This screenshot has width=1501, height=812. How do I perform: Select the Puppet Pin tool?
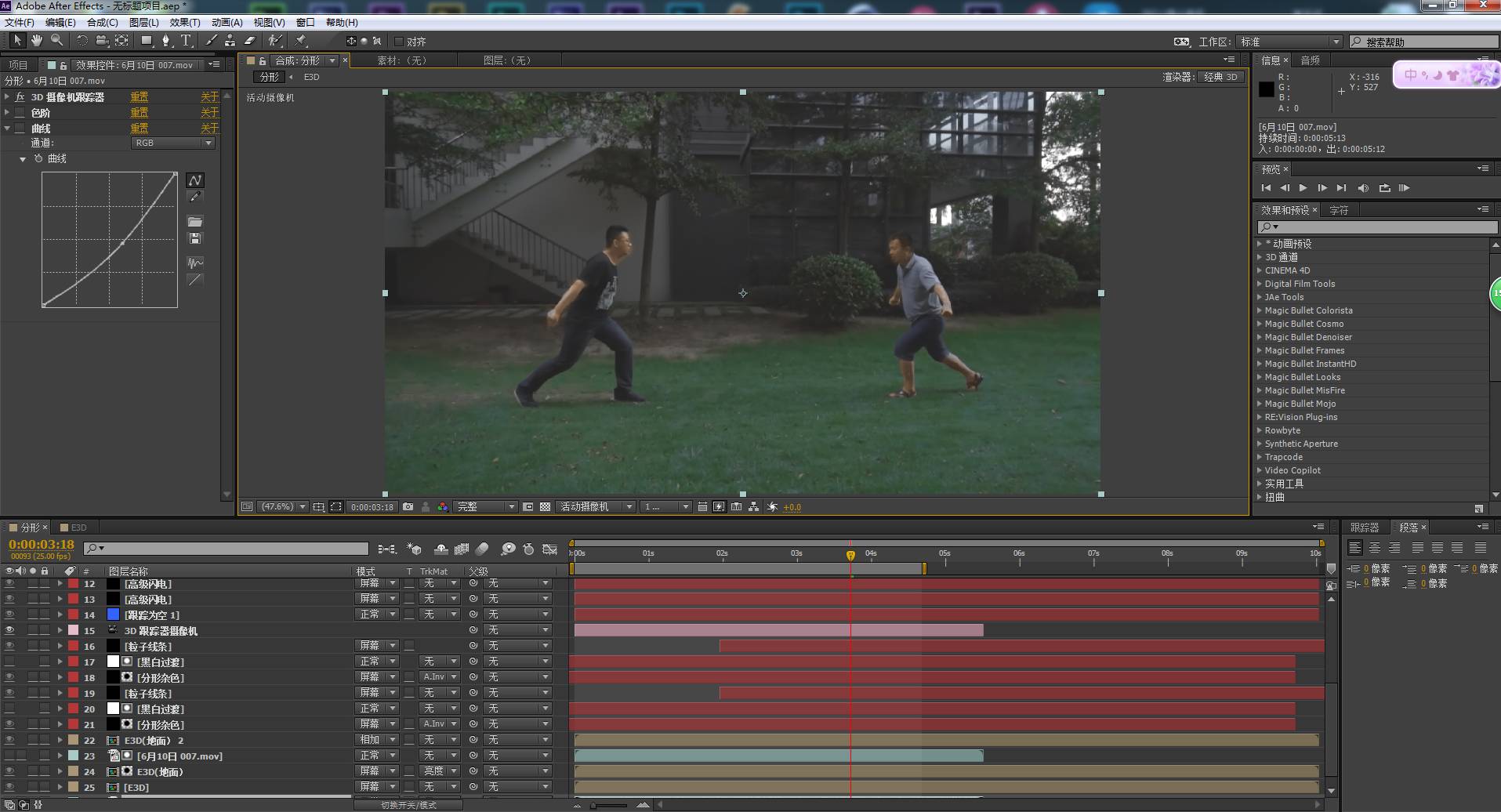click(x=301, y=41)
